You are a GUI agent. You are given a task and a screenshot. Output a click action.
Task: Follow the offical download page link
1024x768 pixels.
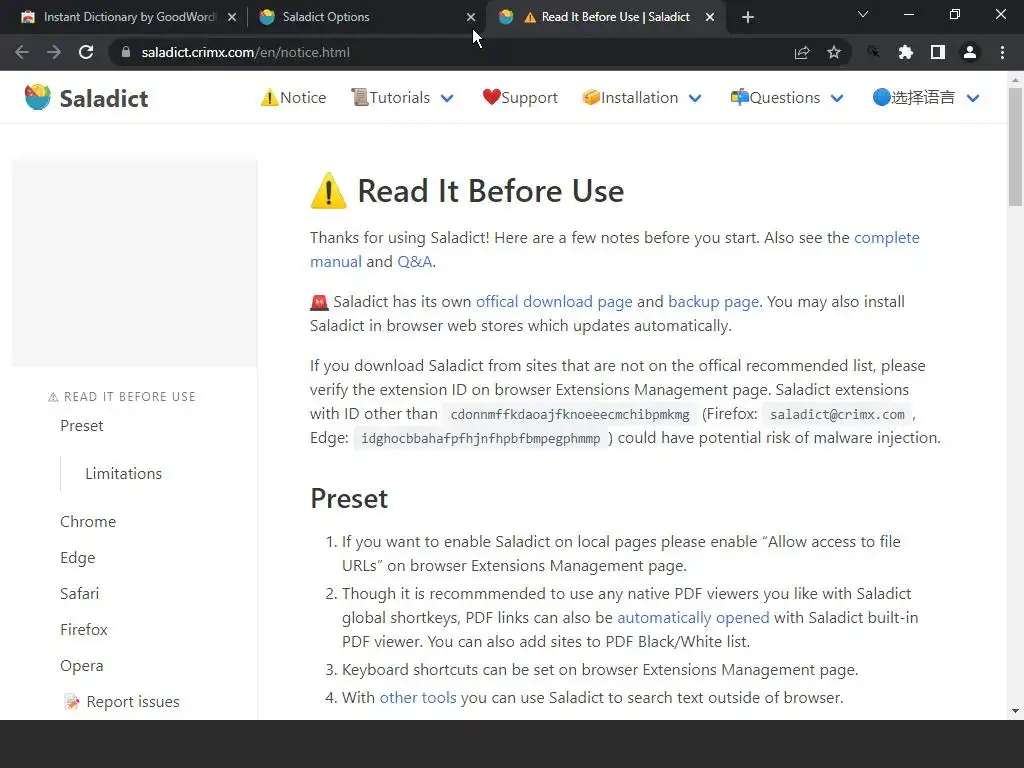(554, 302)
